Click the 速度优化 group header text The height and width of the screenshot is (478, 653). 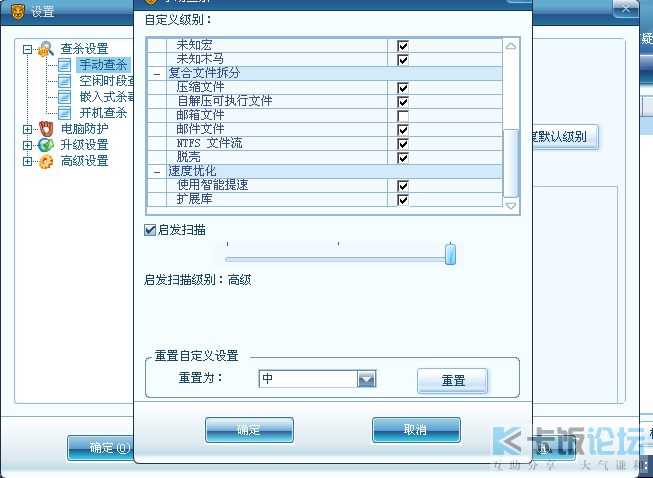pyautogui.click(x=192, y=171)
